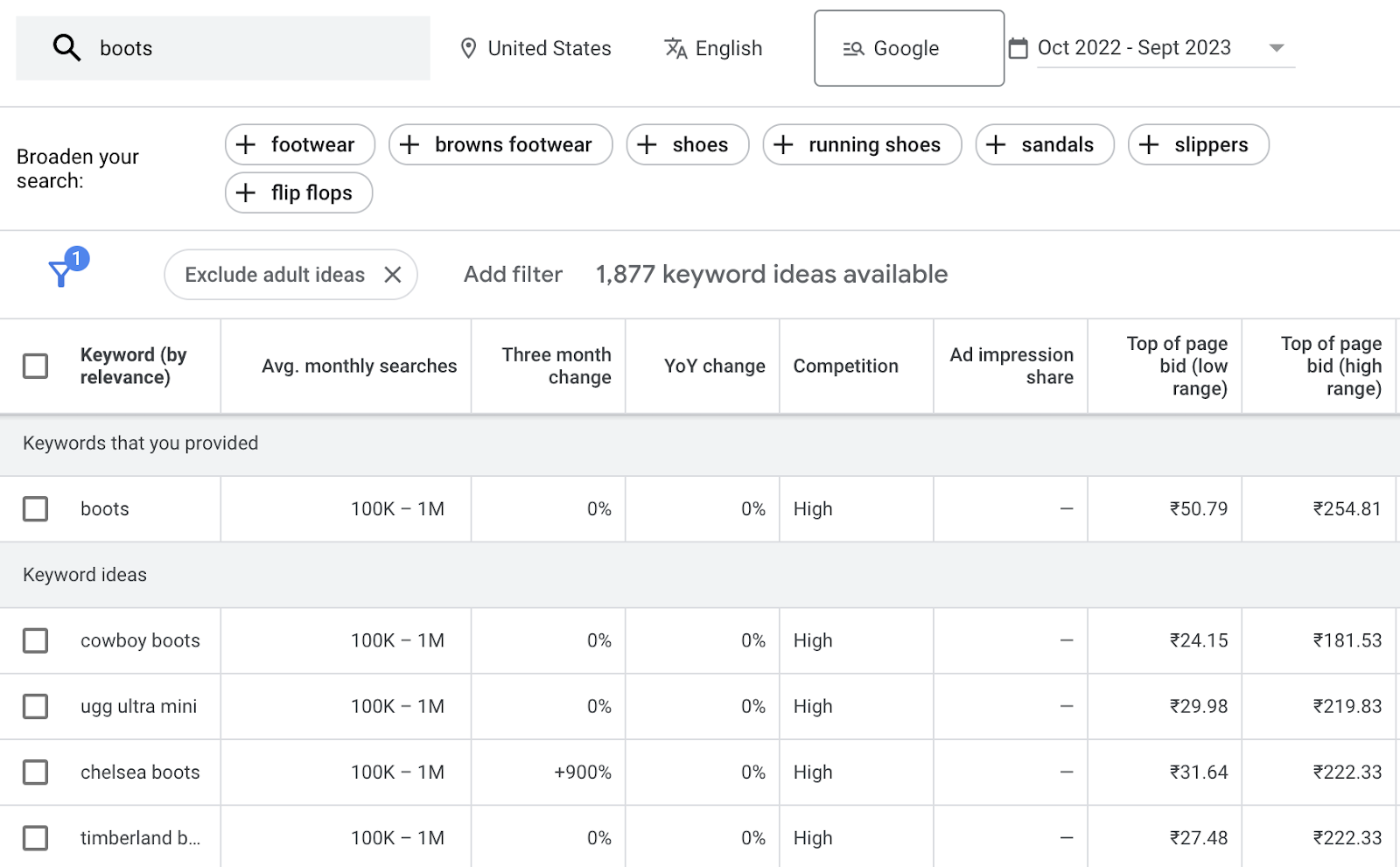Click the location pin icon
Image resolution: width=1400 pixels, height=867 pixels.
[468, 48]
